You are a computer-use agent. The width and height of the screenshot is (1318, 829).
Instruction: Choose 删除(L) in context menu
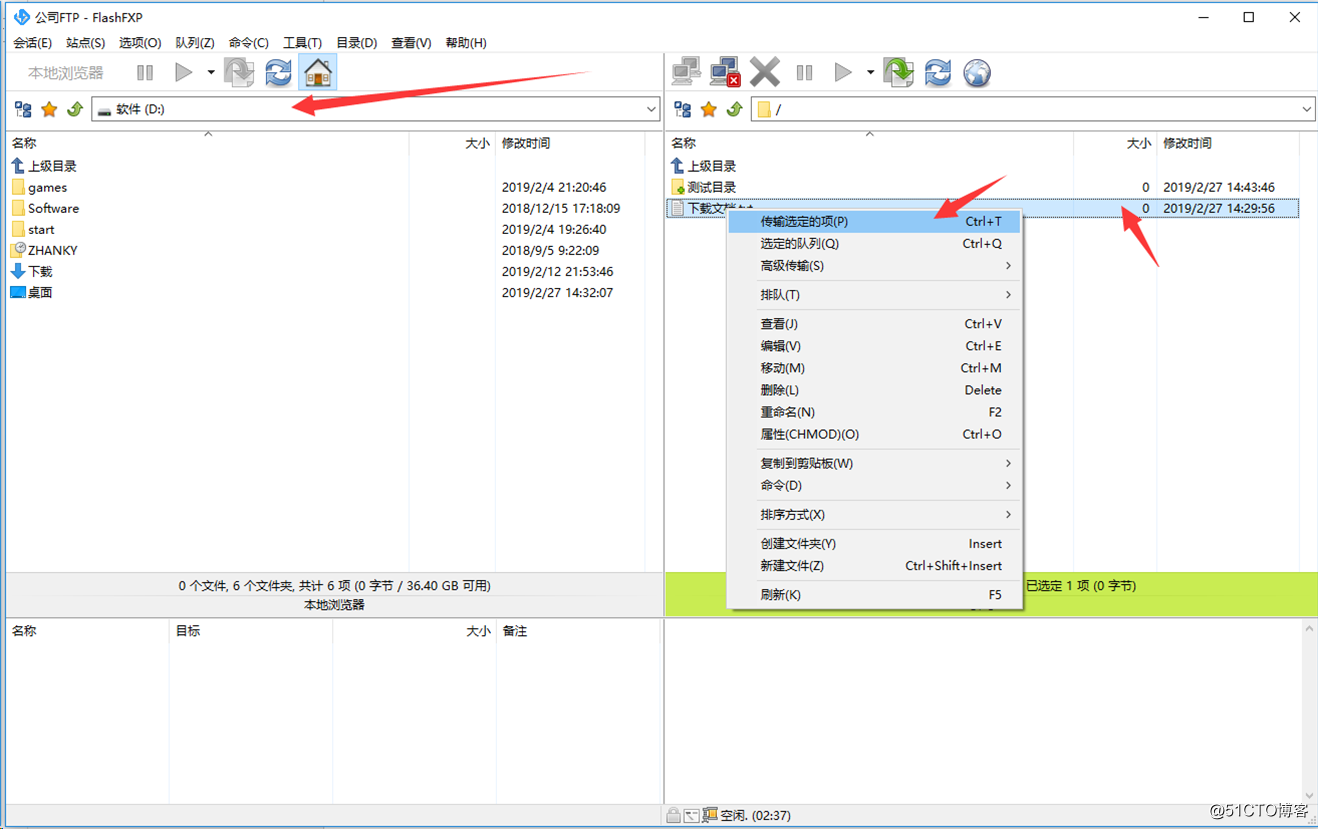coord(874,390)
